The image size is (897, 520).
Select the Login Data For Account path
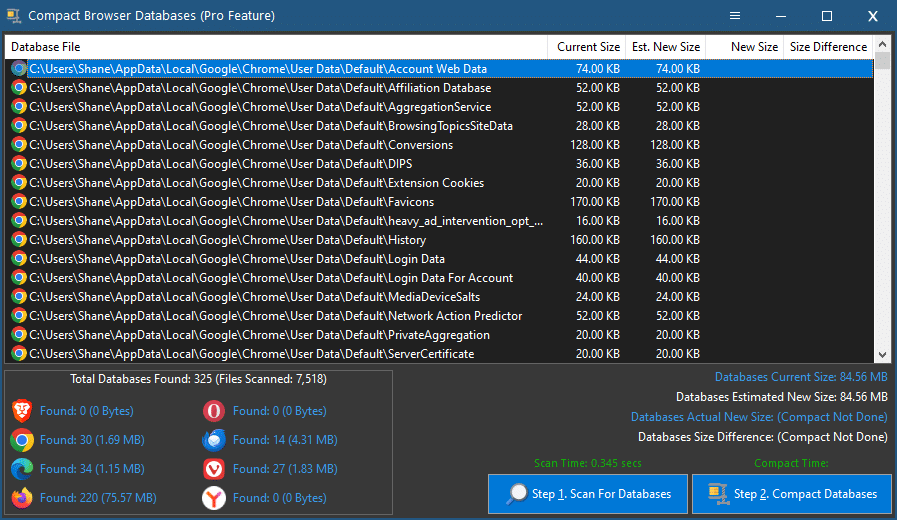tap(271, 277)
